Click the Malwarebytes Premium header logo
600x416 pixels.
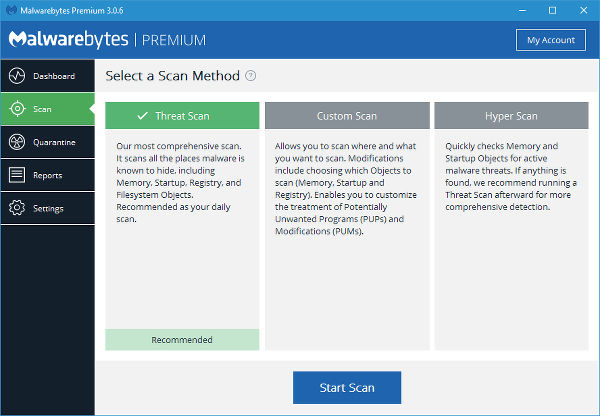click(107, 40)
